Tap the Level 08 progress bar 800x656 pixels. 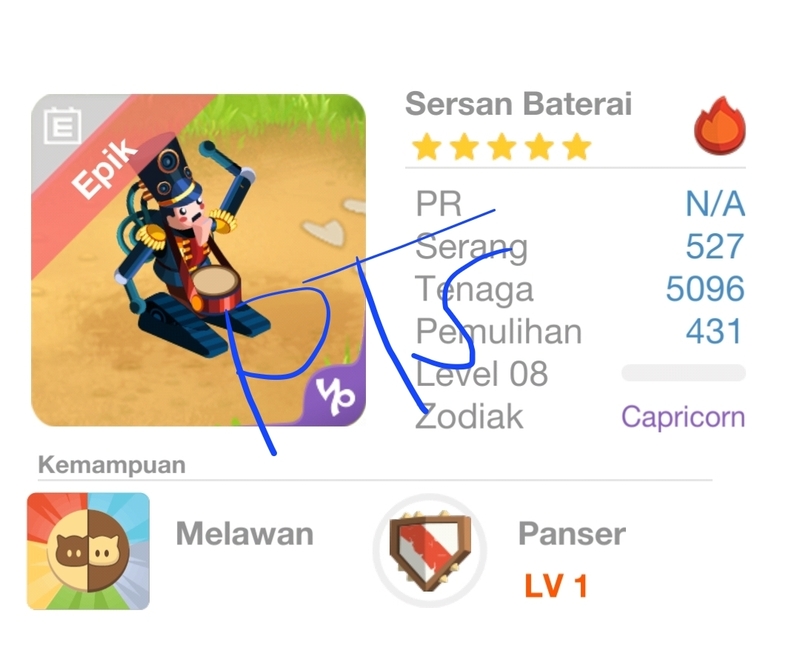tap(683, 373)
